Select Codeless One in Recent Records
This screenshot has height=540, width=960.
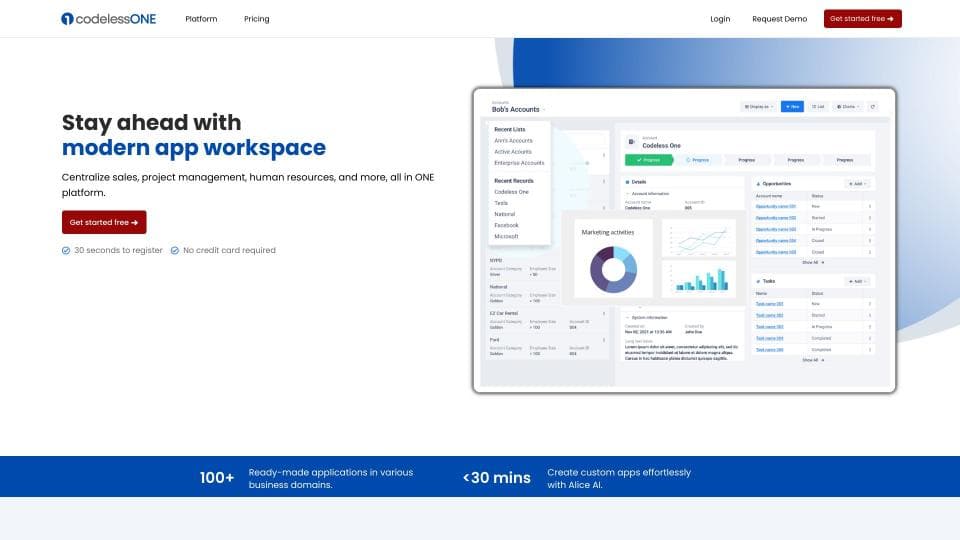[511, 192]
